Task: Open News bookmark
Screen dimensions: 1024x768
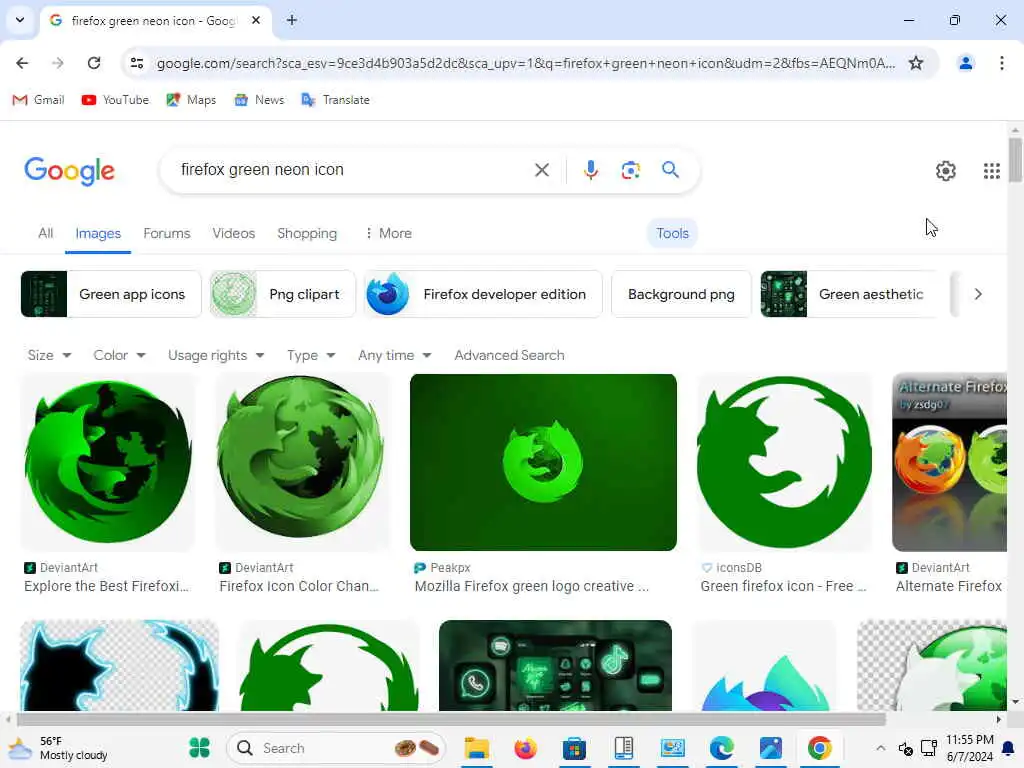Action: coord(259,100)
